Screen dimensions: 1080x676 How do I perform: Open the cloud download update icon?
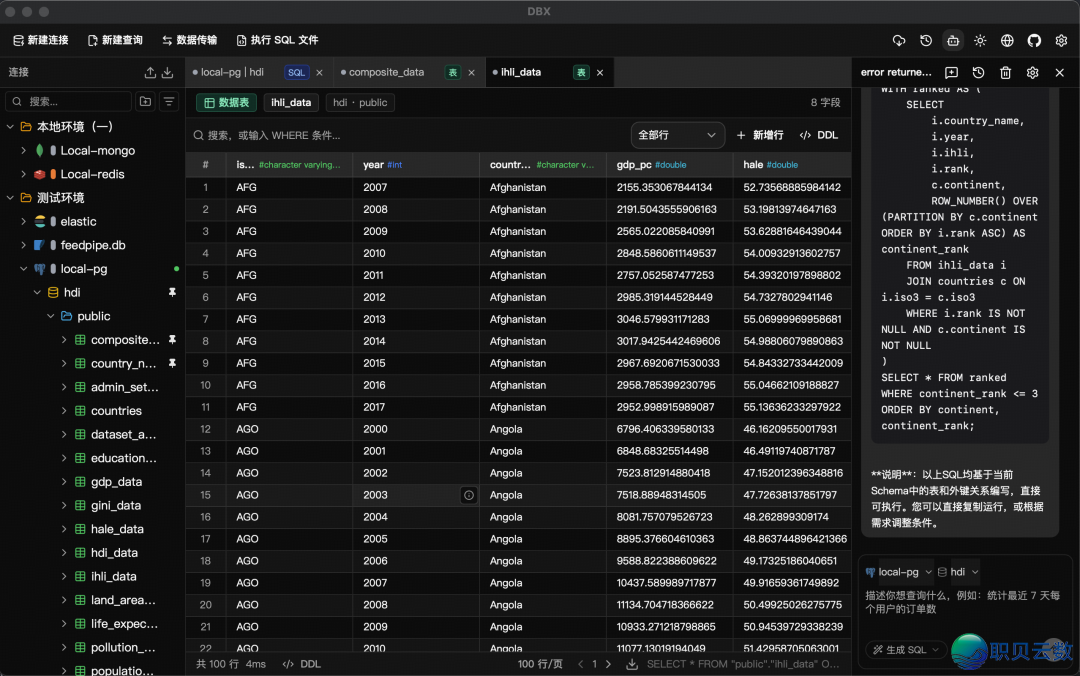[899, 41]
